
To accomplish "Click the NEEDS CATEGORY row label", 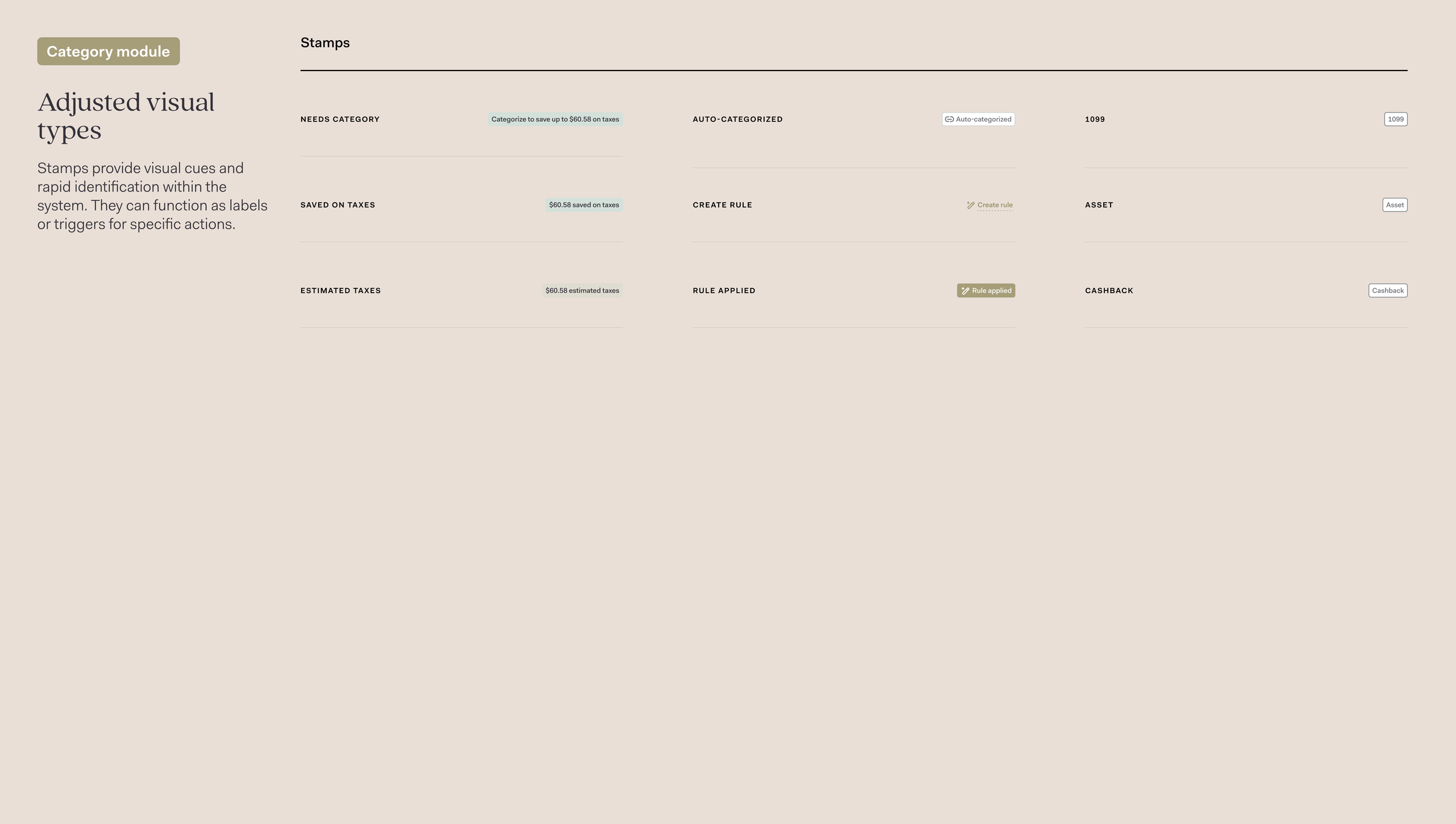I will pyautogui.click(x=340, y=119).
